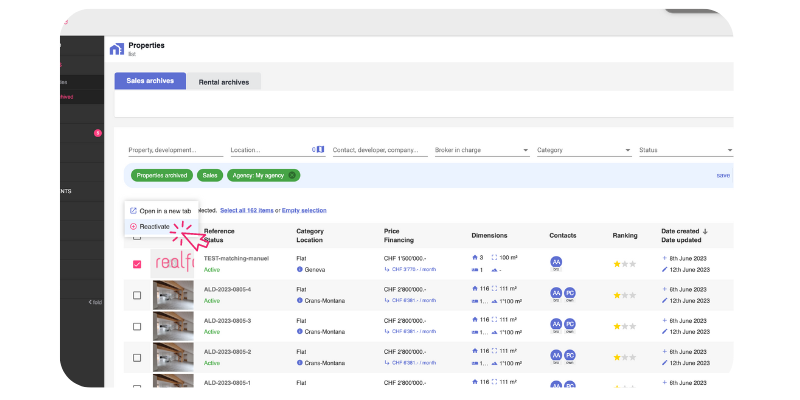The width and height of the screenshot is (800, 400).
Task: Open the map icon in Location field
Action: (320, 149)
